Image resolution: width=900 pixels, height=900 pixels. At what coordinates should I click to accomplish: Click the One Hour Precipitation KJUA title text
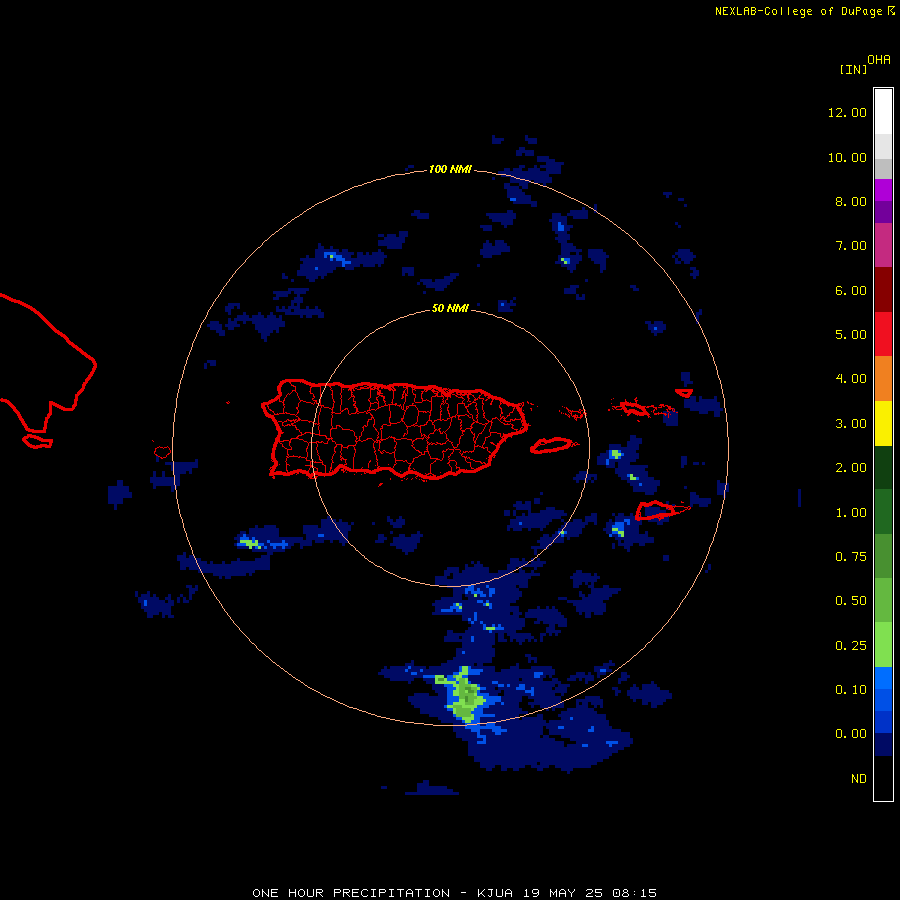[x=454, y=893]
